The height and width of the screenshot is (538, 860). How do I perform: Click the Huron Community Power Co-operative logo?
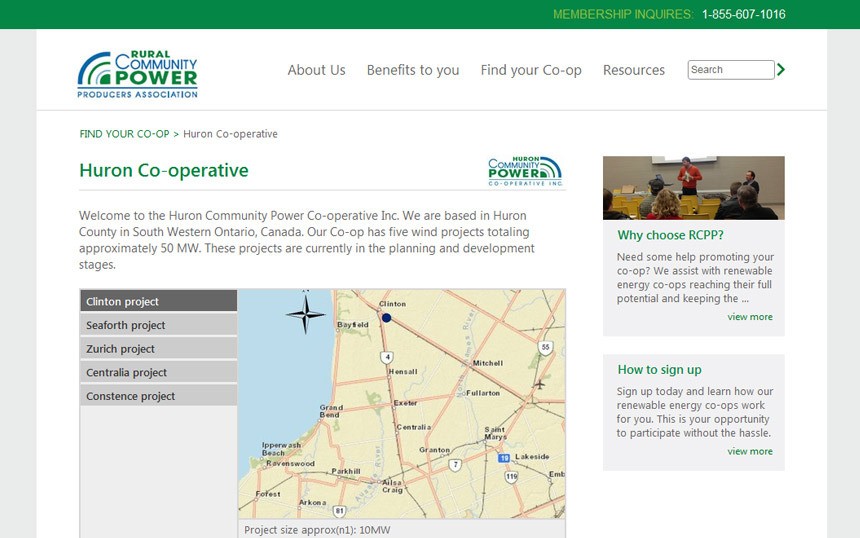(525, 171)
